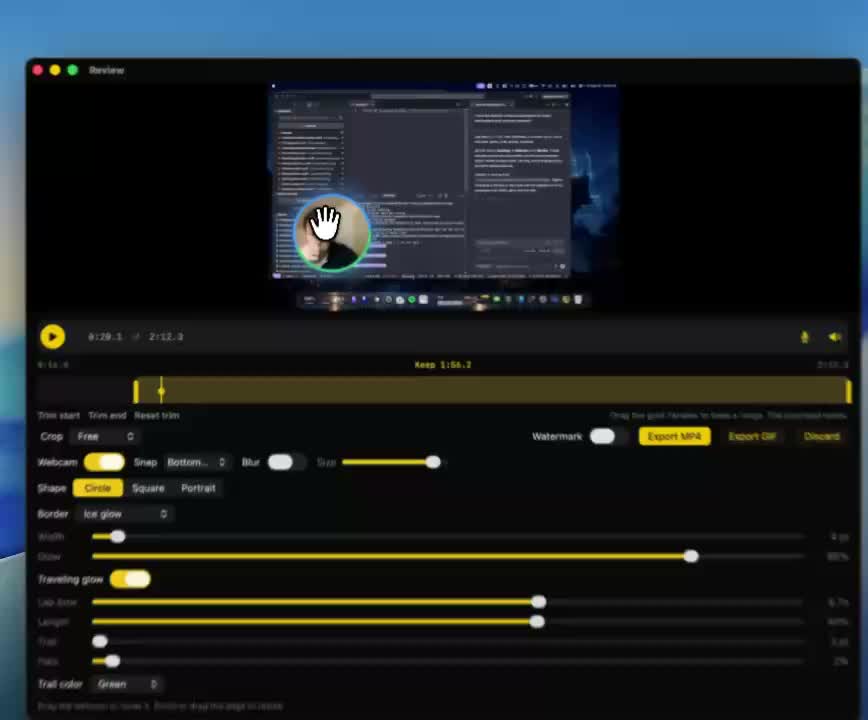Click Reset trim
Viewport: 868px width, 720px height.
point(157,415)
